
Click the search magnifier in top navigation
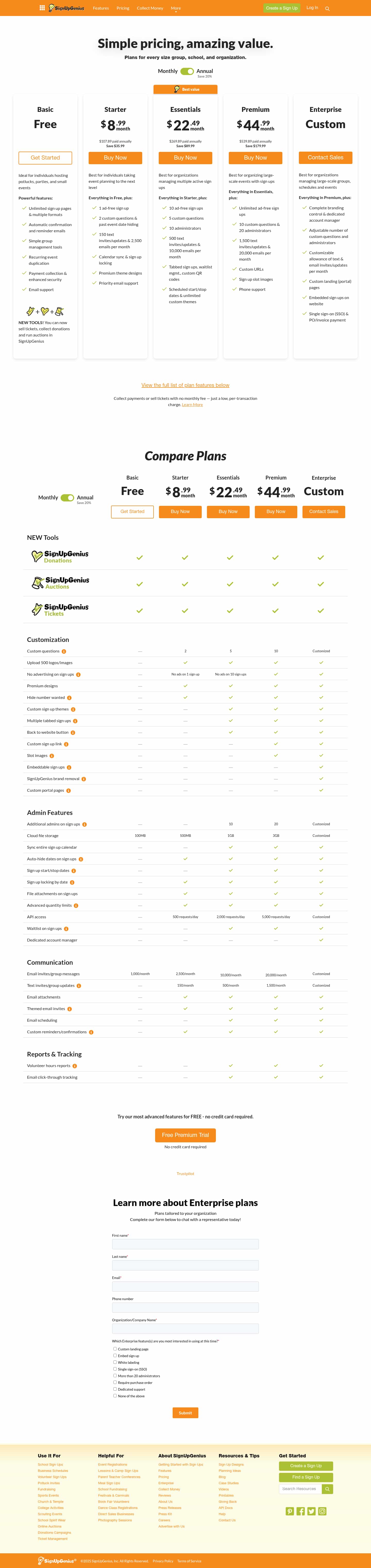point(327,9)
